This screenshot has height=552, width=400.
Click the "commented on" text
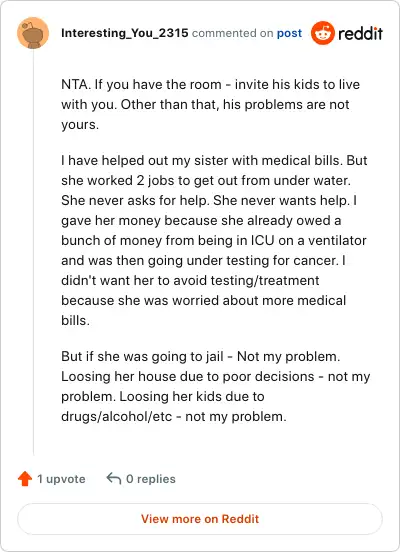pyautogui.click(x=232, y=33)
